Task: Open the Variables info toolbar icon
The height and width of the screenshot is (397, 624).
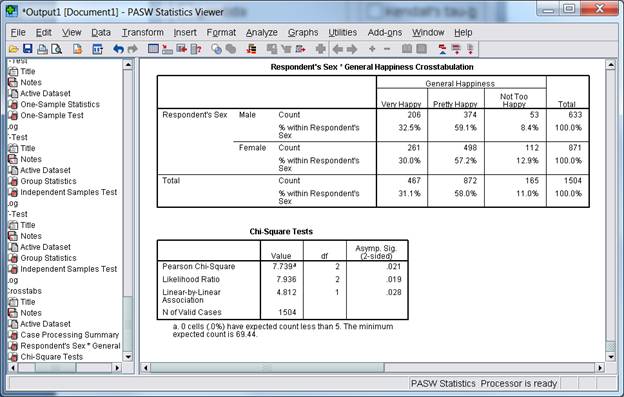Action: point(196,49)
